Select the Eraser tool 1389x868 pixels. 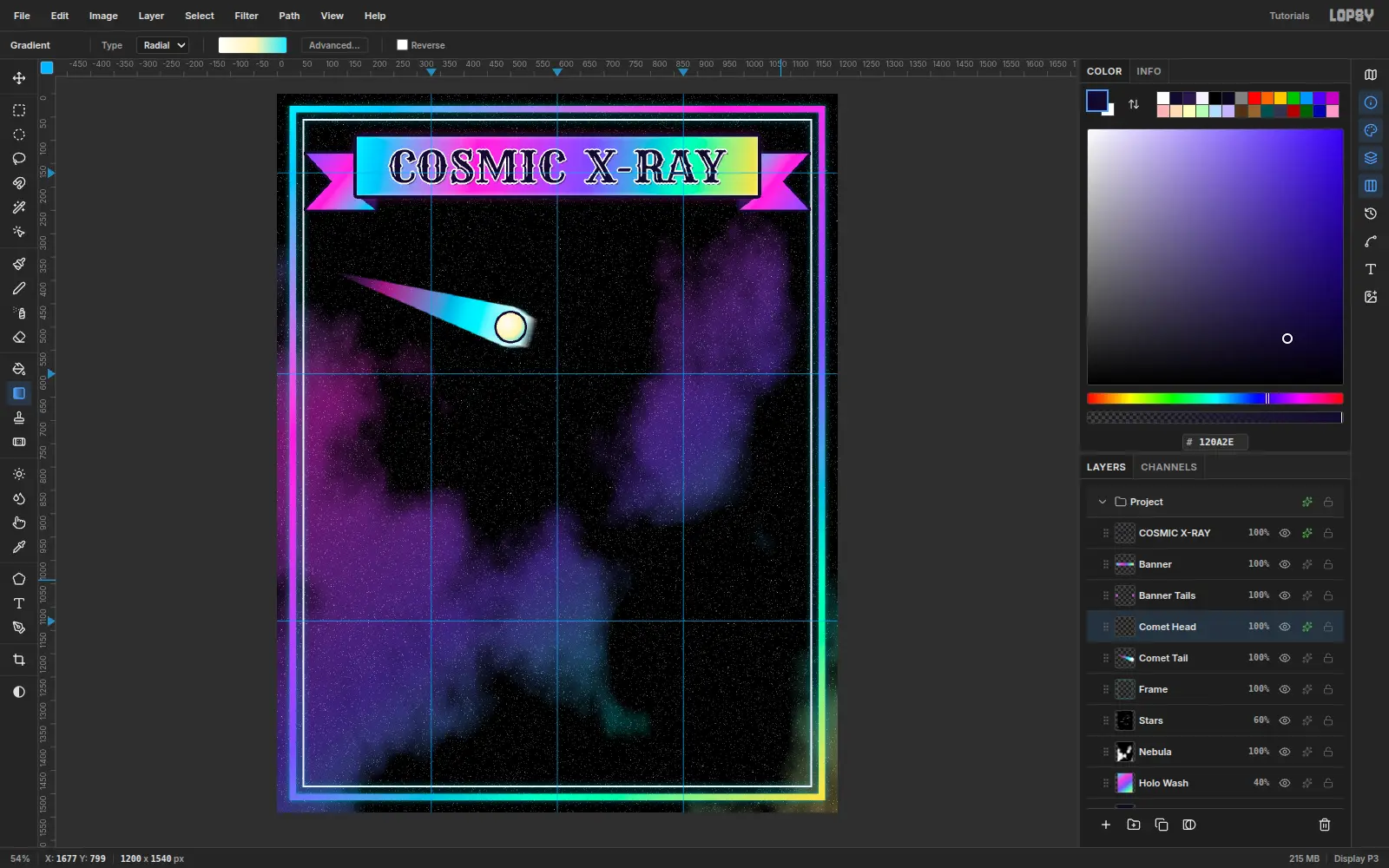19,337
